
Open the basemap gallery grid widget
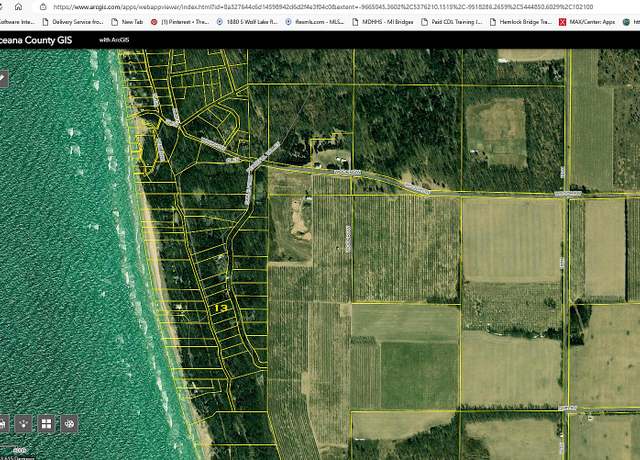click(x=46, y=424)
